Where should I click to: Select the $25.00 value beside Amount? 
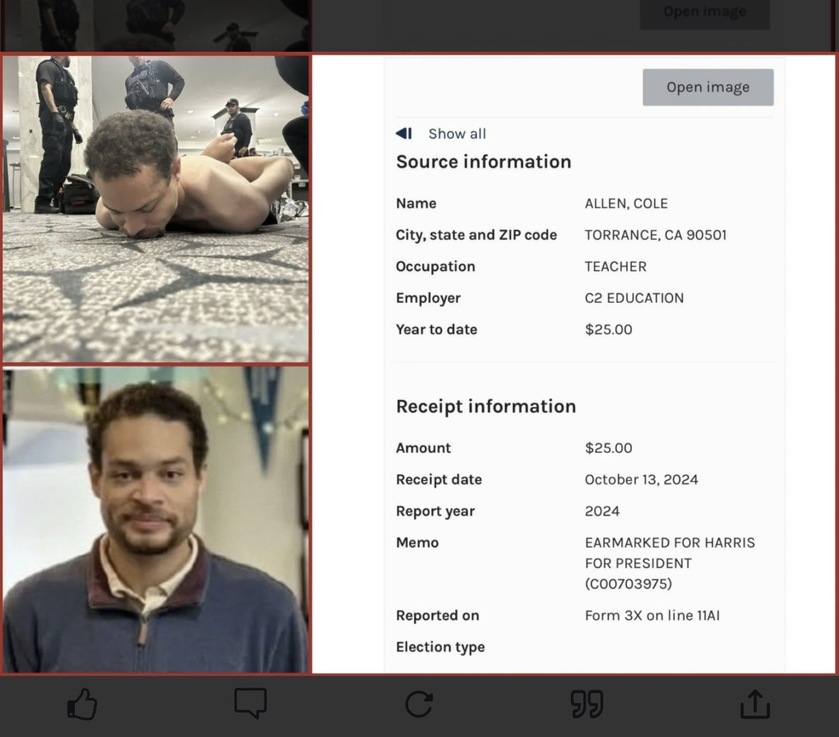(x=608, y=448)
